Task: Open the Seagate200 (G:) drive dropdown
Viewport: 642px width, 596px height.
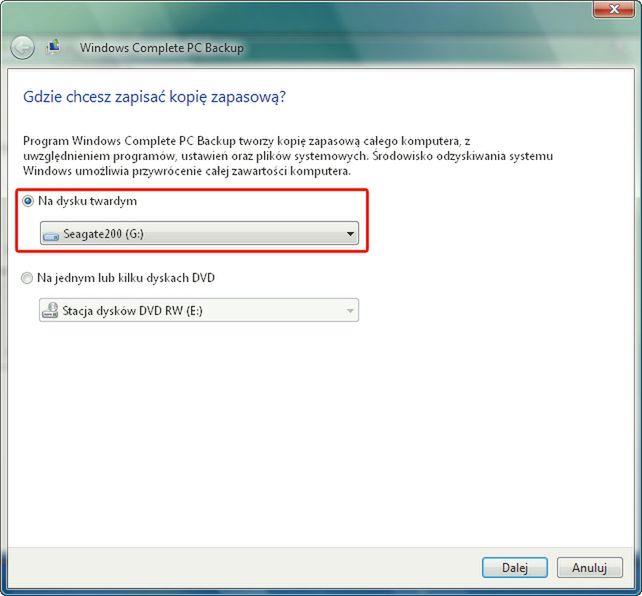Action: pyautogui.click(x=199, y=233)
